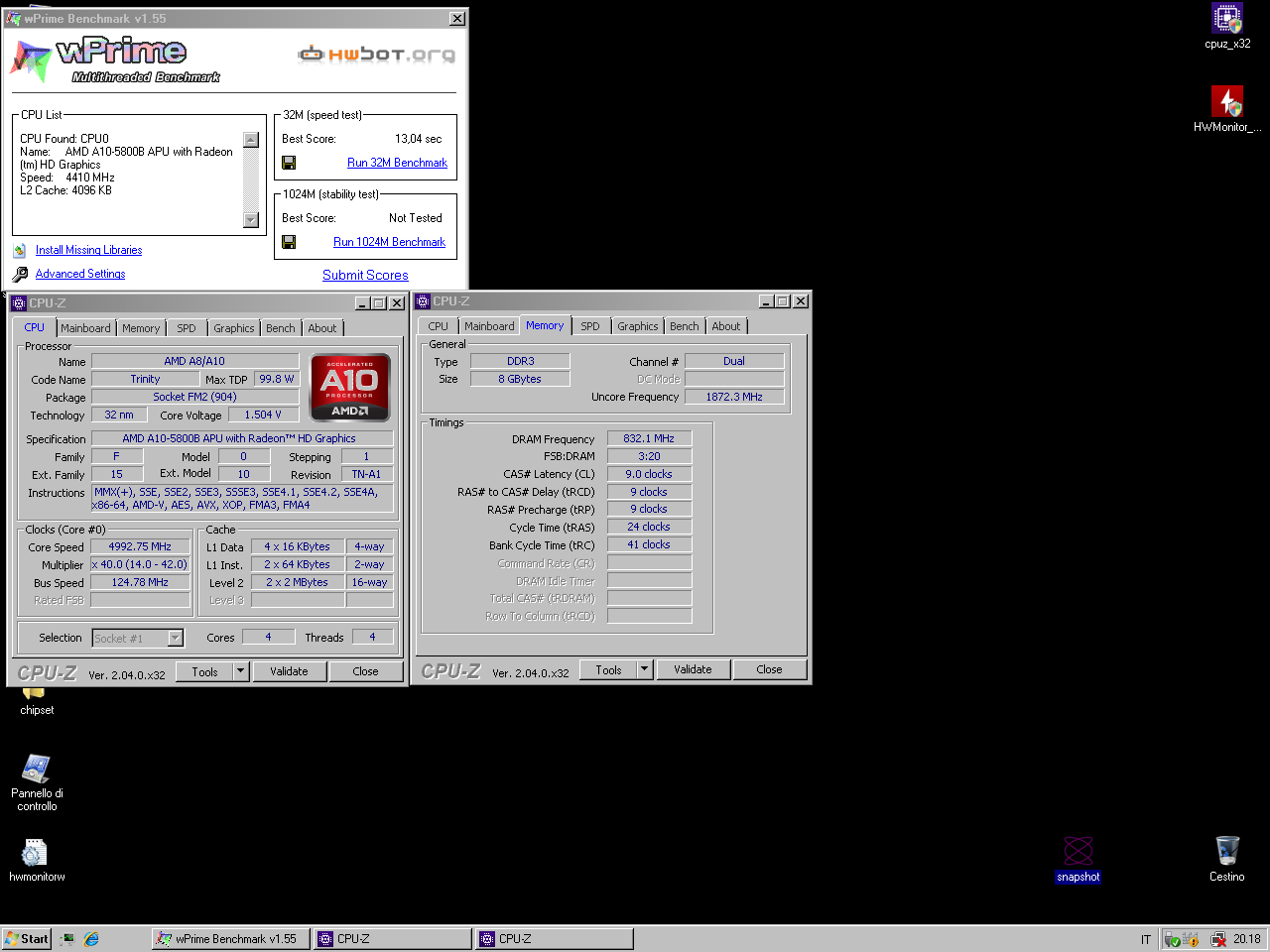
Task: Click the Specification A10-5800B field
Action: (242, 438)
